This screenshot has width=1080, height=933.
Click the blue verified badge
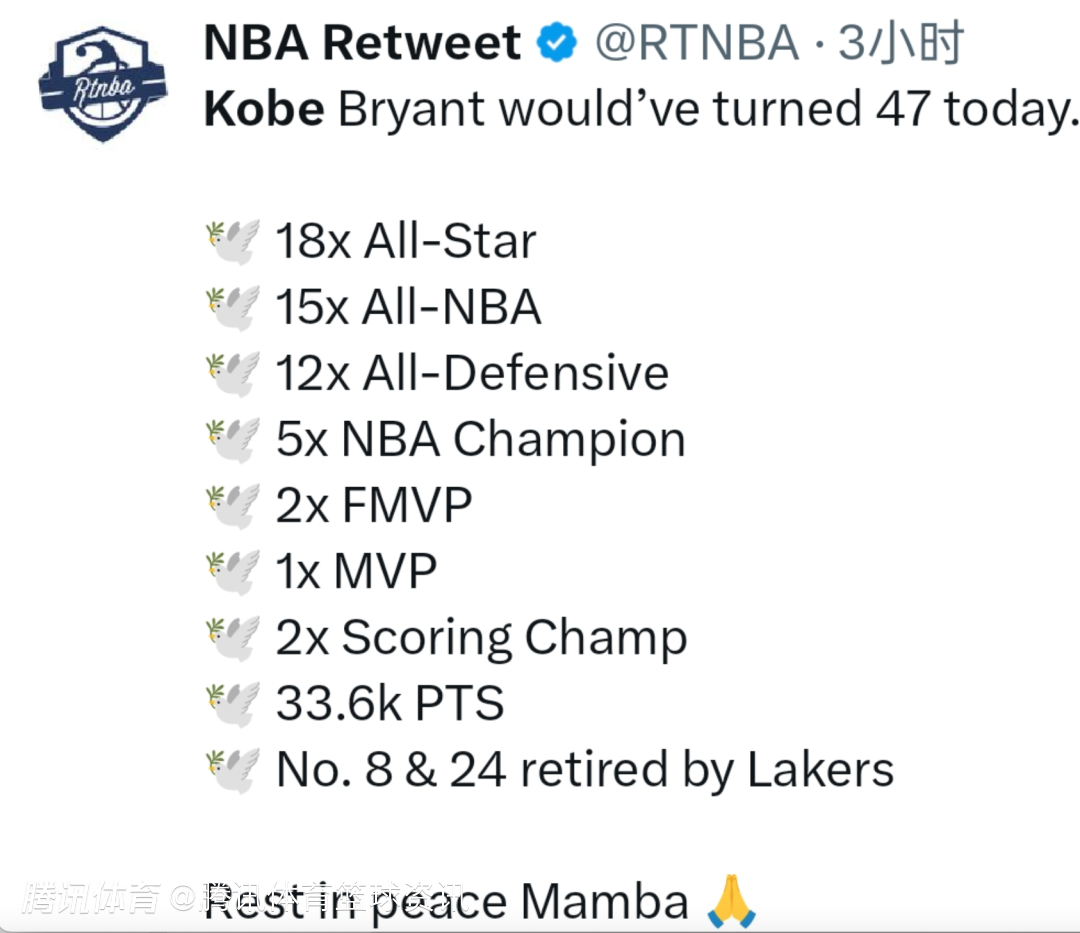point(557,43)
